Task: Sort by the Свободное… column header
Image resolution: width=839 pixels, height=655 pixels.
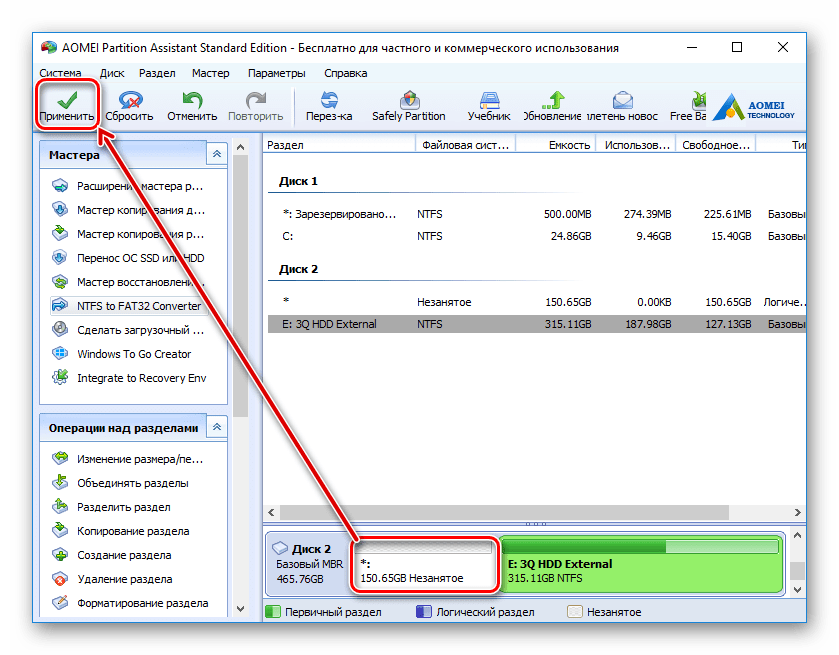Action: coord(716,145)
